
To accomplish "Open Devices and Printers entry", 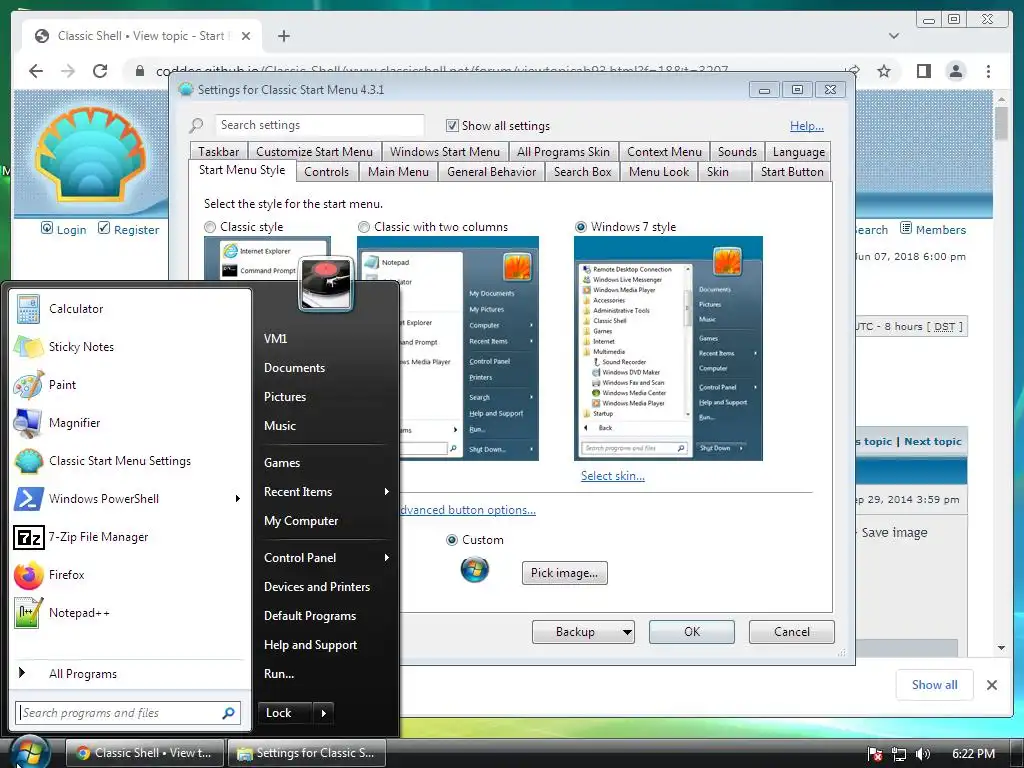I will click(x=317, y=586).
